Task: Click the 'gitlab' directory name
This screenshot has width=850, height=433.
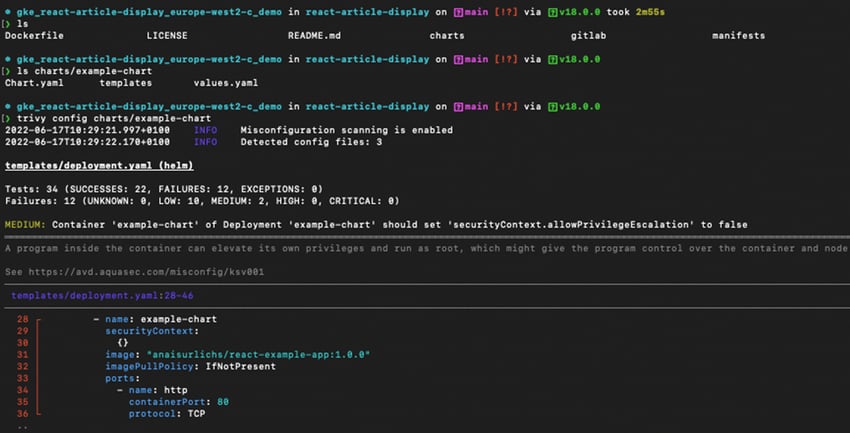Action: coord(588,36)
